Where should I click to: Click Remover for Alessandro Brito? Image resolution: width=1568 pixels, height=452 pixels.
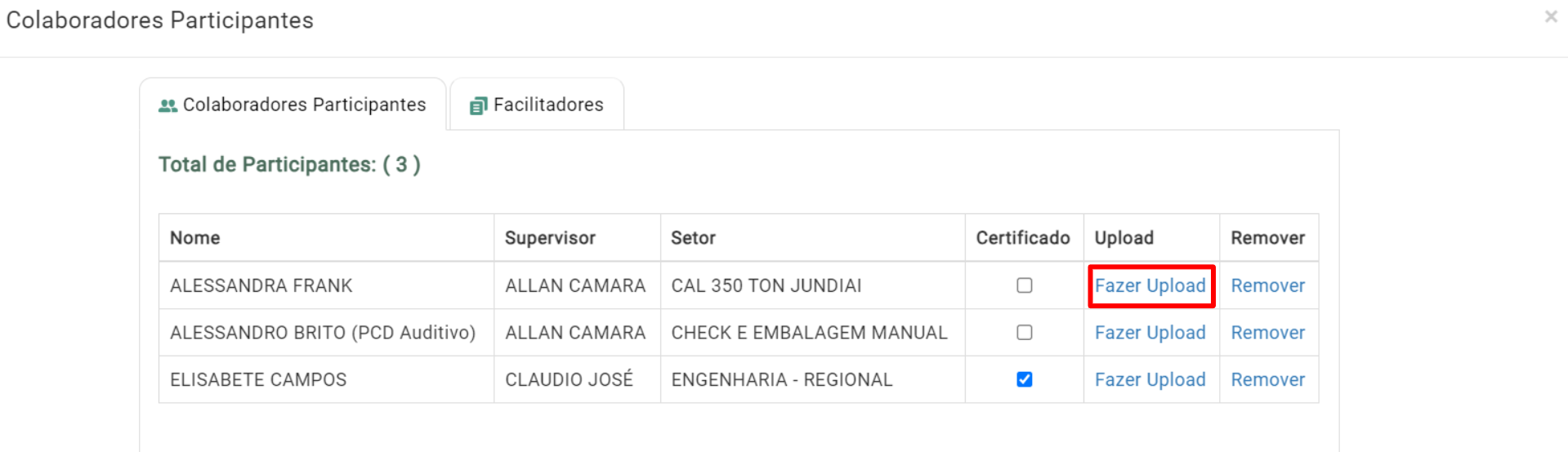point(1267,333)
